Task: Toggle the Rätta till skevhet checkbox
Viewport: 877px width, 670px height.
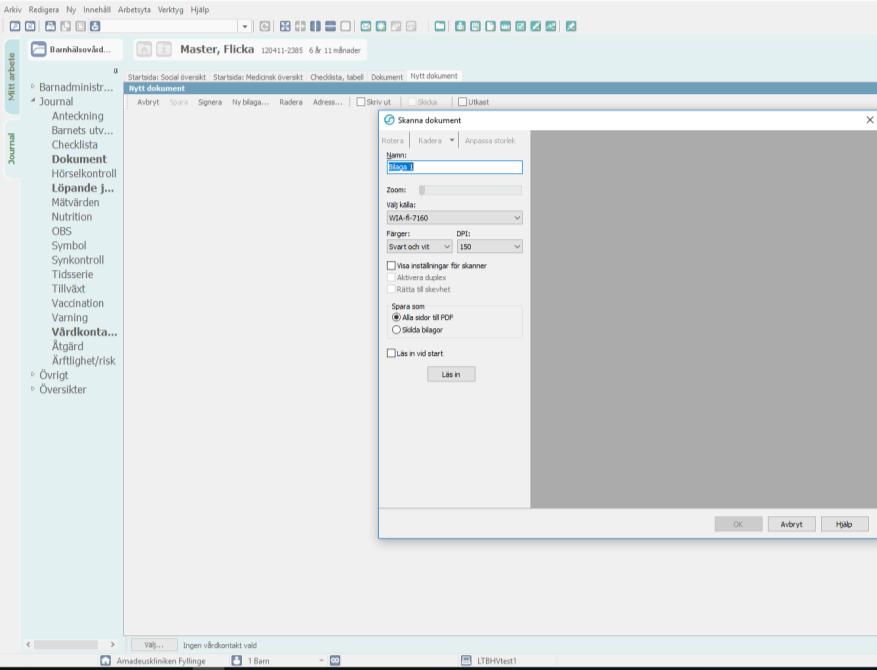Action: (x=391, y=289)
